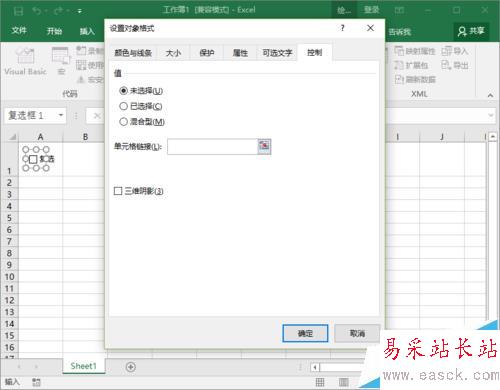Open the Visual Basic editor icon

25,56
